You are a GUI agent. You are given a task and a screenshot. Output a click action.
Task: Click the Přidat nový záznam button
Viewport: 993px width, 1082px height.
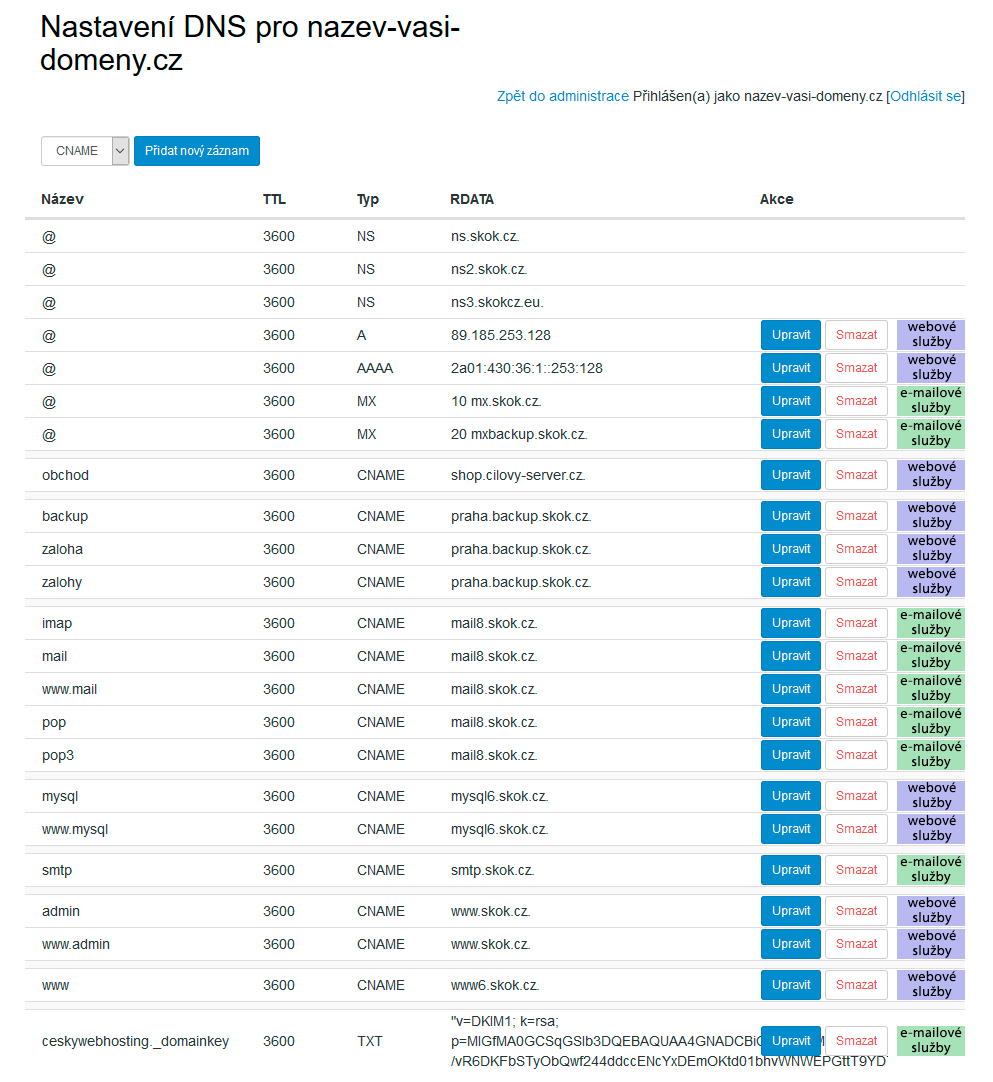click(x=197, y=151)
